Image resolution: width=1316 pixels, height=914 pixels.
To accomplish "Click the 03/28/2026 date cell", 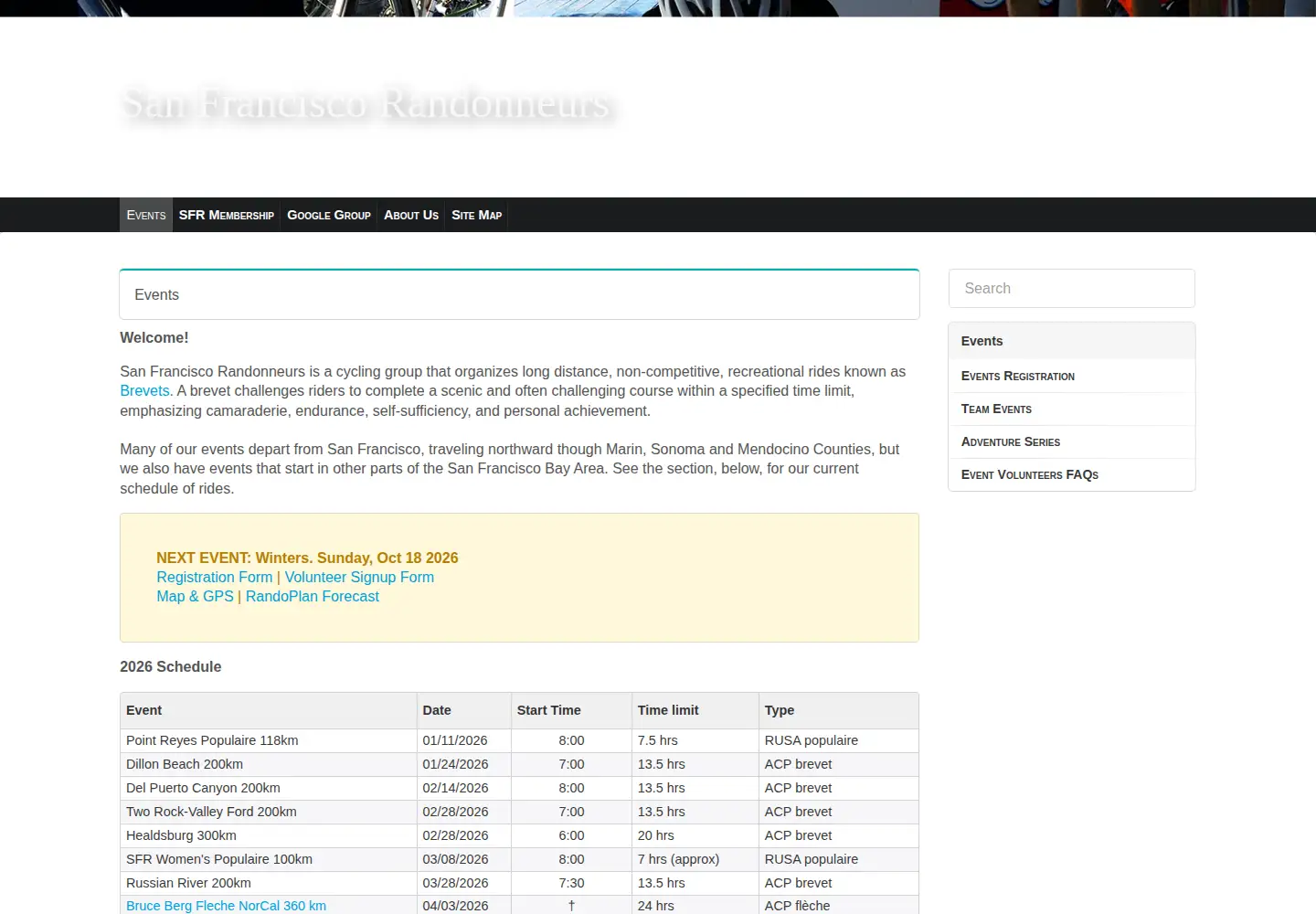I will pos(464,883).
